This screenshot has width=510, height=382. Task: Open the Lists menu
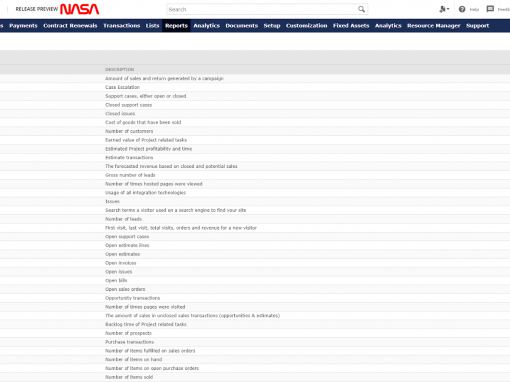152,26
